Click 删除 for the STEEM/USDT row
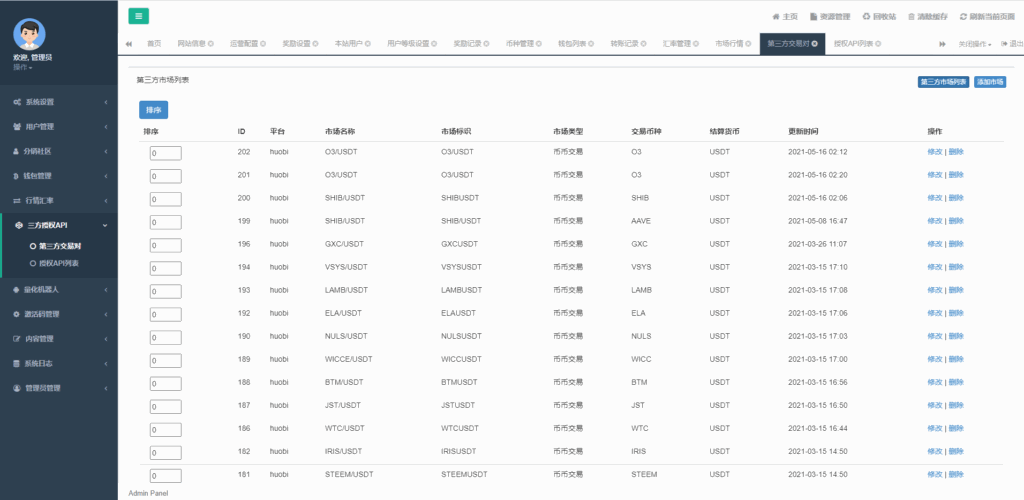The image size is (1024, 500). 955,475
